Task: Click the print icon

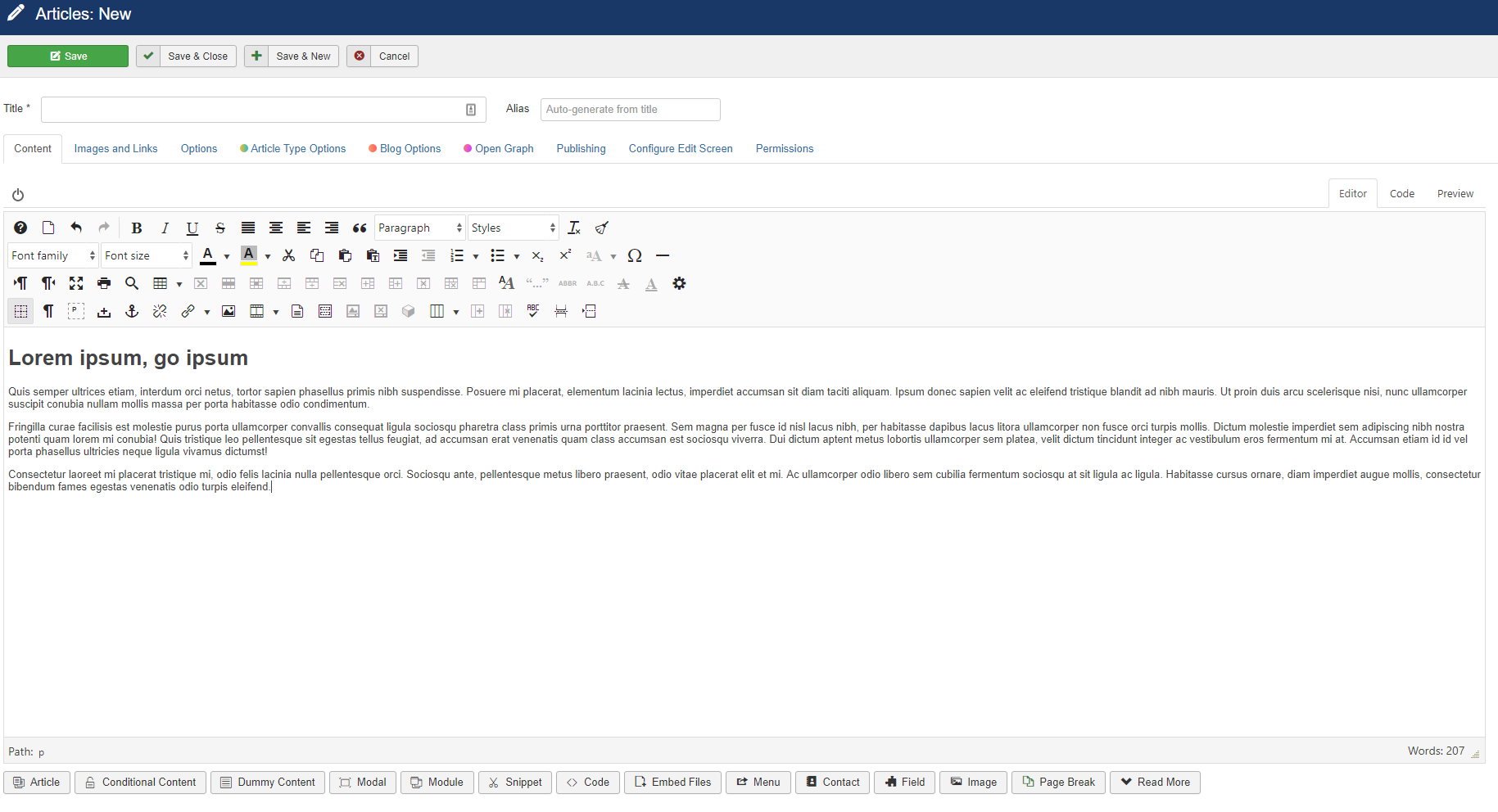Action: (x=104, y=284)
